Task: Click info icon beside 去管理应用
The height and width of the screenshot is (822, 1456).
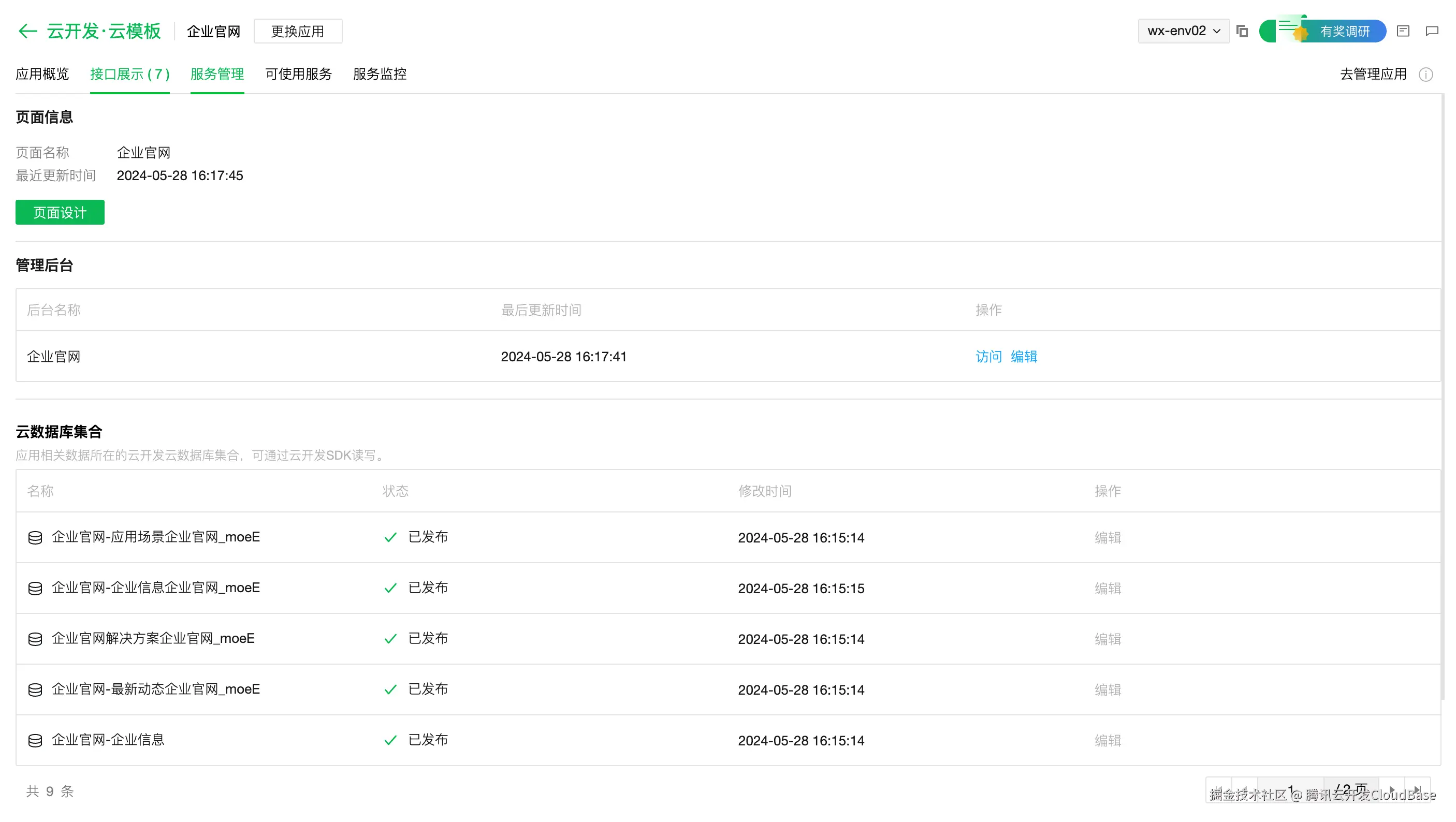Action: coord(1425,75)
